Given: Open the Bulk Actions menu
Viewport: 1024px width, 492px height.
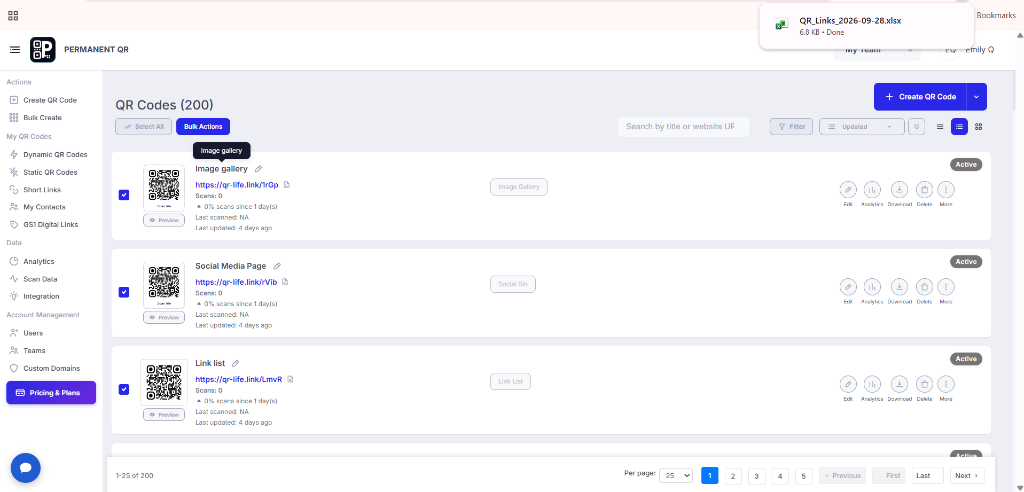Looking at the screenshot, I should (203, 127).
